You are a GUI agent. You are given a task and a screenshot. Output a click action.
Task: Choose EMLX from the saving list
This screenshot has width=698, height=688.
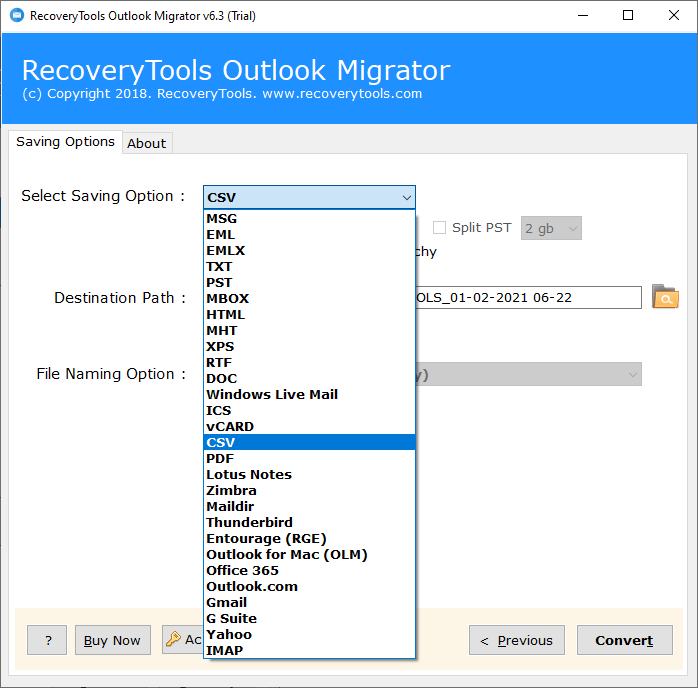pos(309,251)
